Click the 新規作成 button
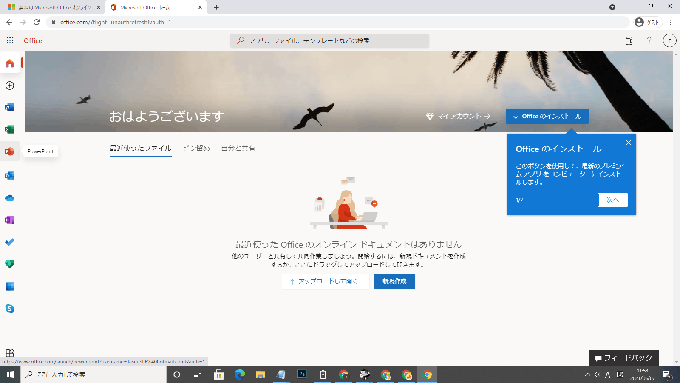This screenshot has height=383, width=680. [x=394, y=282]
